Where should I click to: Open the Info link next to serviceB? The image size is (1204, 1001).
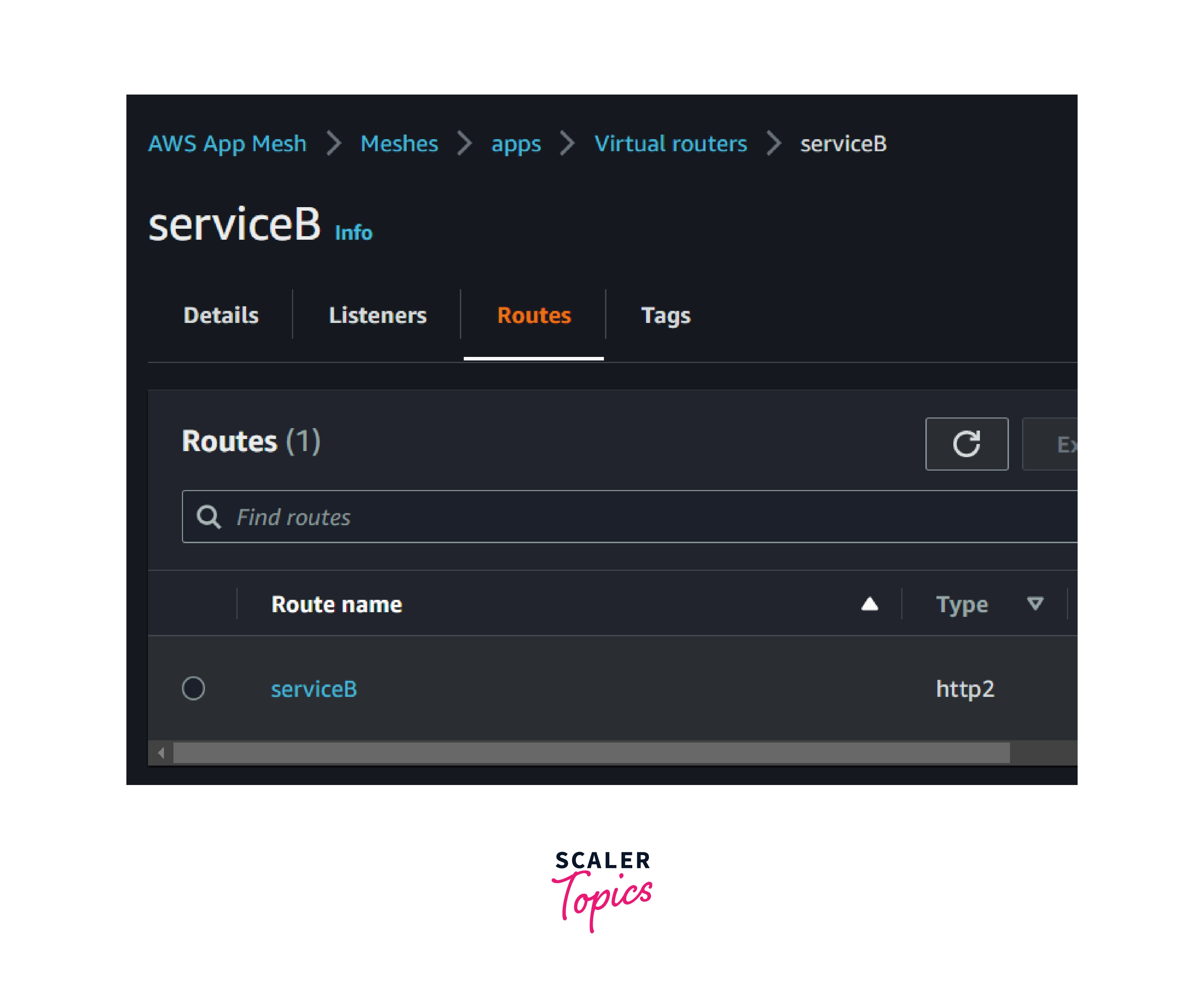353,232
